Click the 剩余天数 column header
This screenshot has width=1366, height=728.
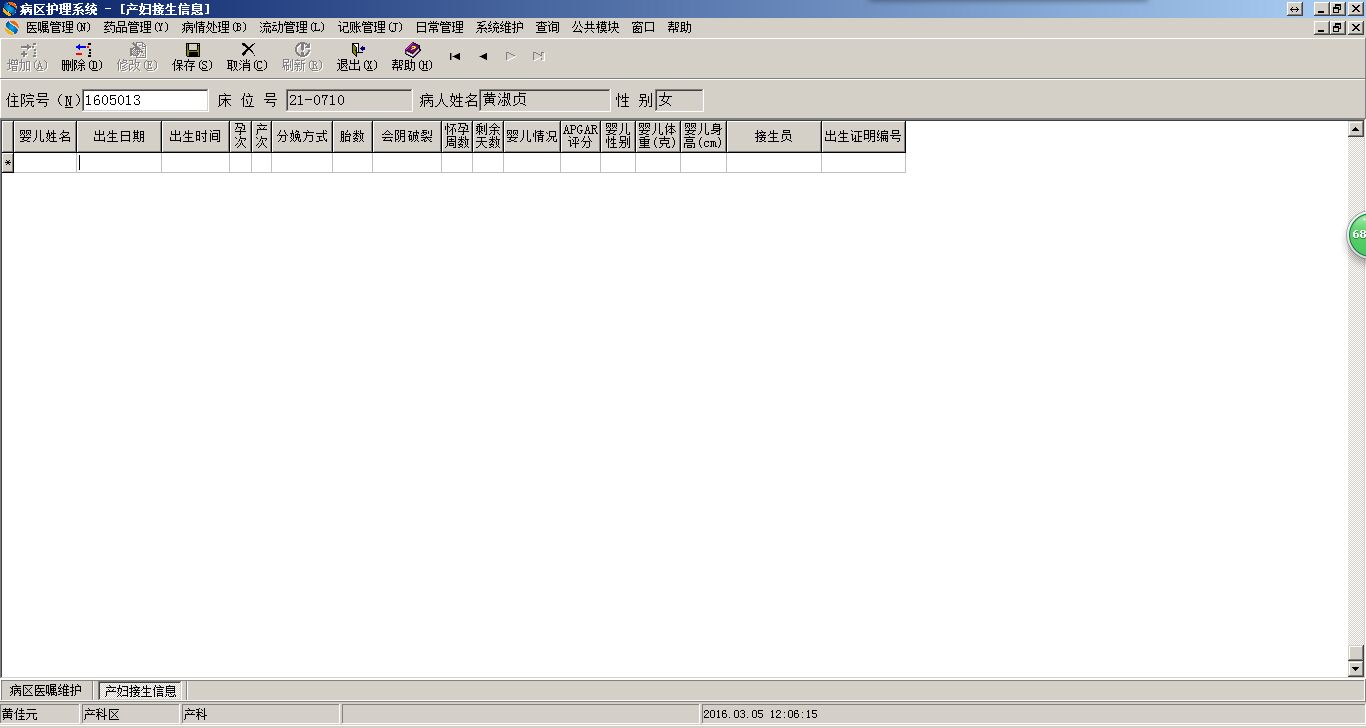point(488,137)
